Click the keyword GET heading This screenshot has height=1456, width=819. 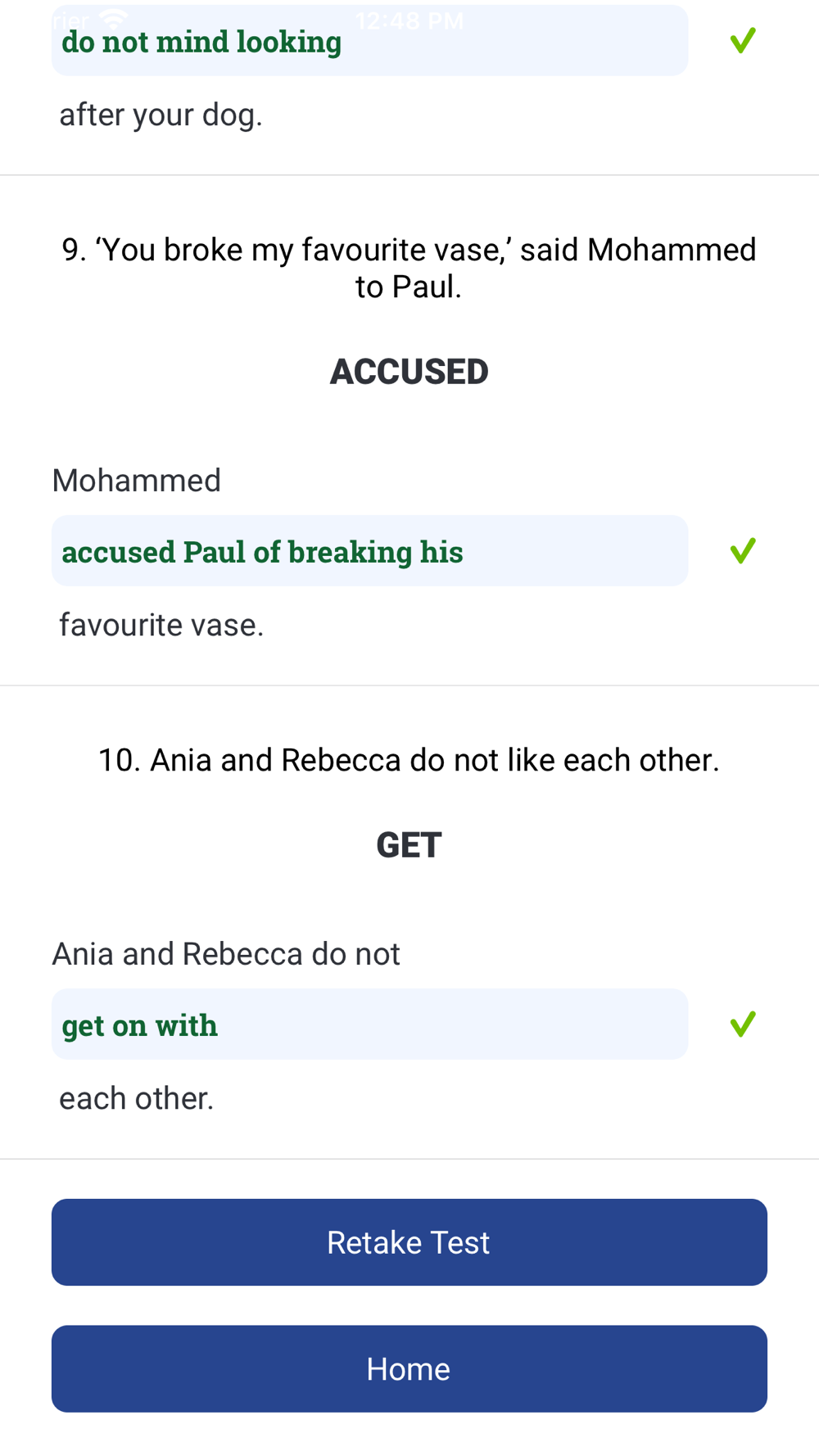(409, 845)
